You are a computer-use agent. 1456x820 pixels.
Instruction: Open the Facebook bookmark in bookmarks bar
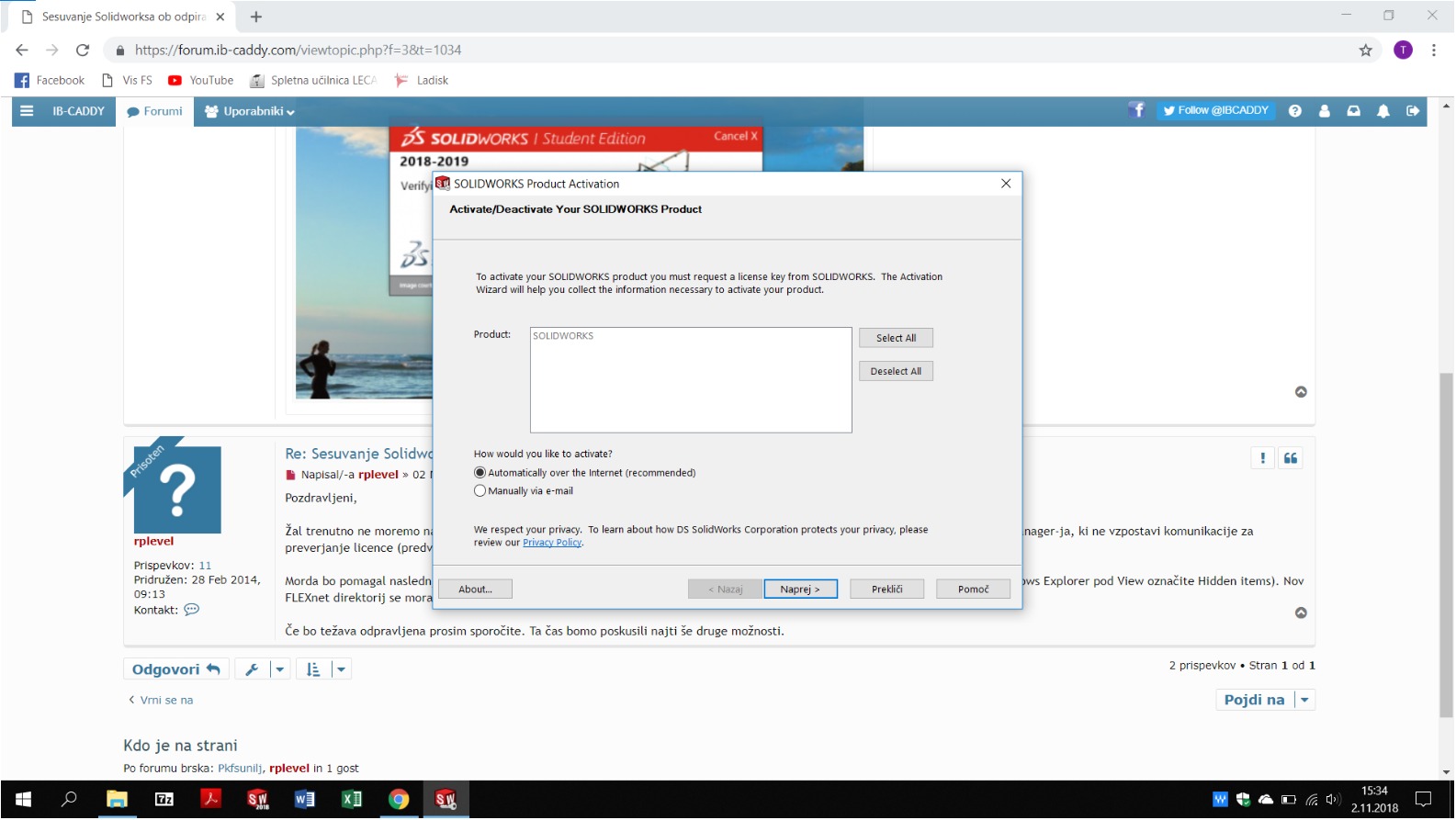pyautogui.click(x=50, y=81)
